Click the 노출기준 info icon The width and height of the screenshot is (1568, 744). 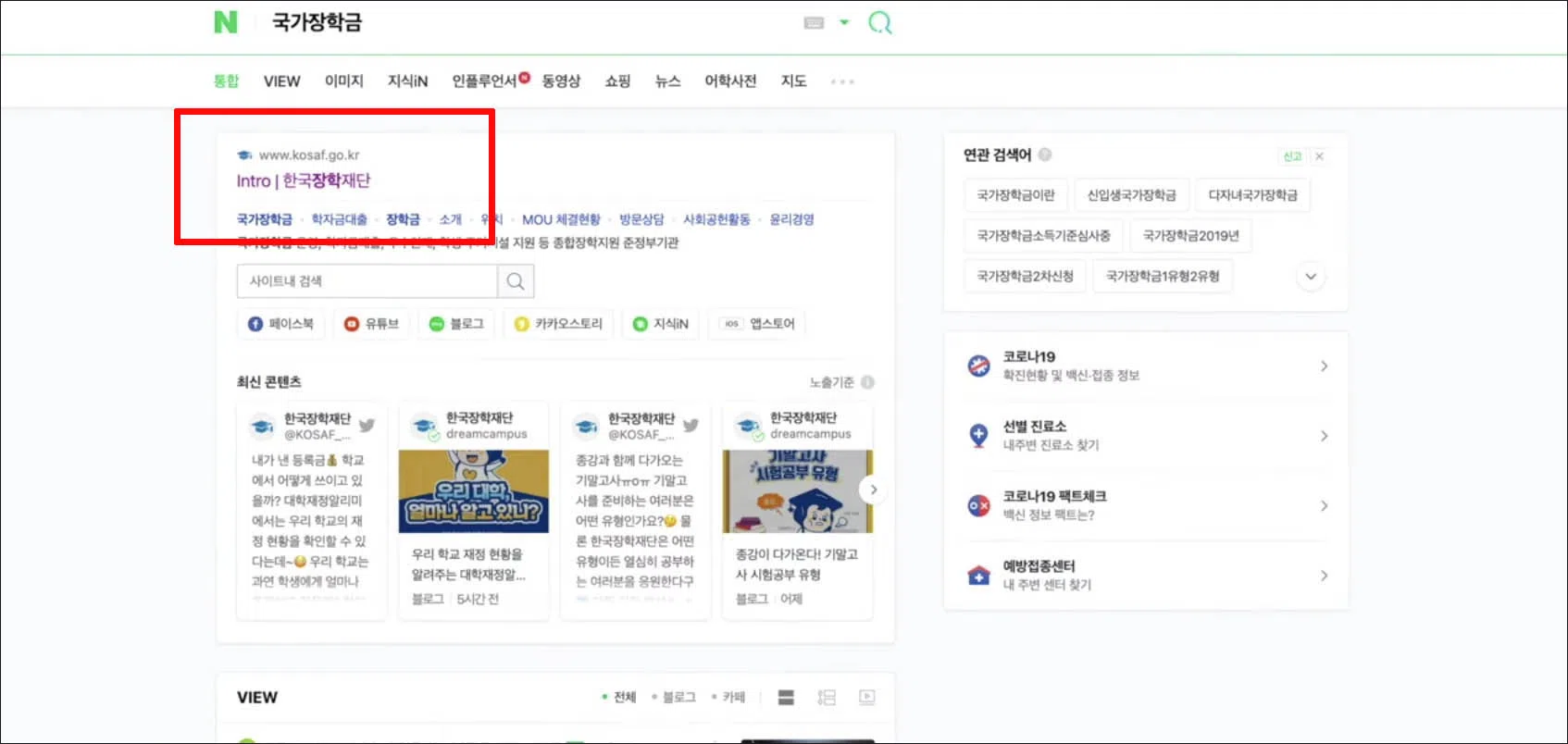click(867, 382)
